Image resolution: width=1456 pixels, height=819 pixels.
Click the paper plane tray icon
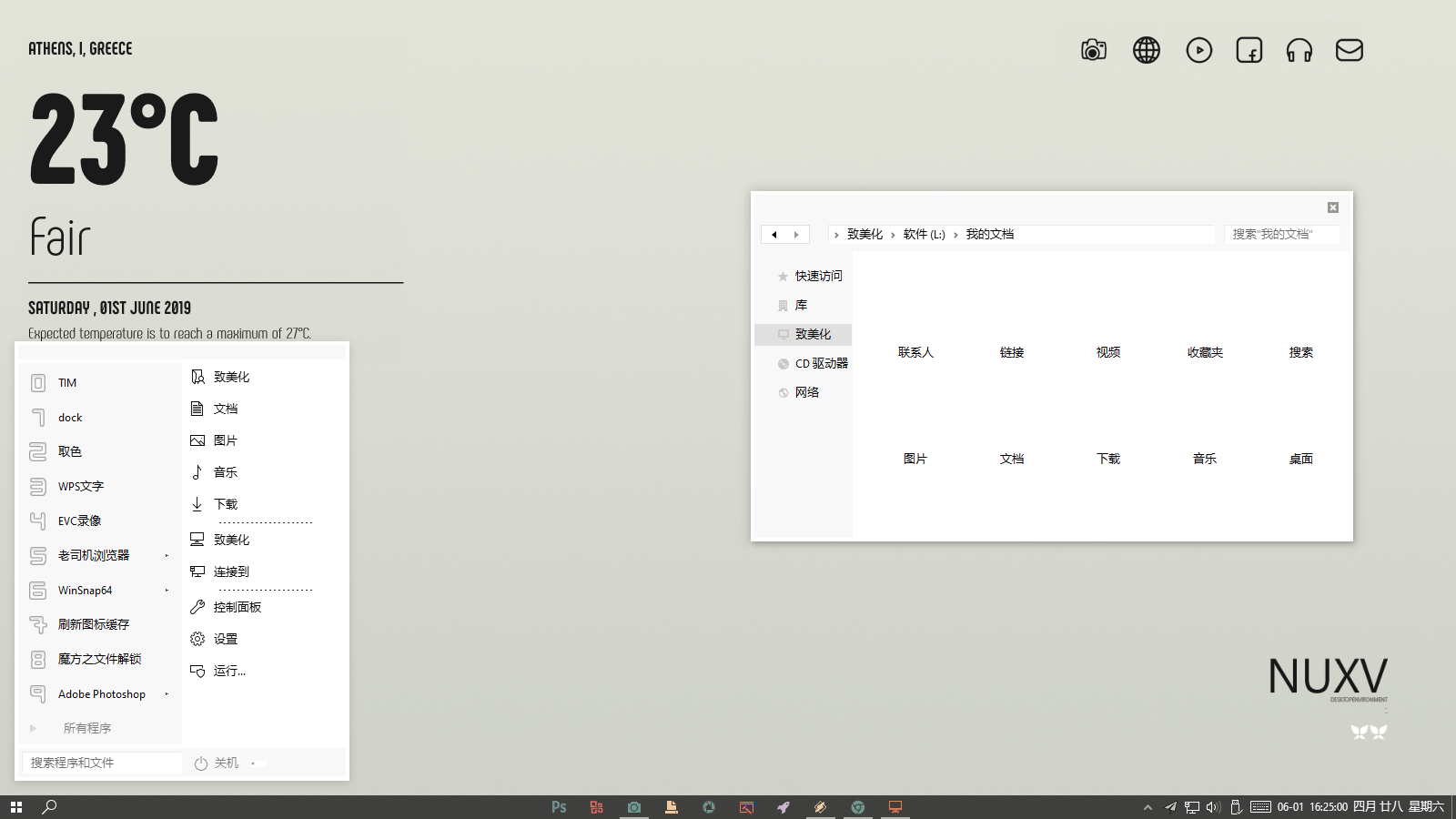click(x=1171, y=807)
